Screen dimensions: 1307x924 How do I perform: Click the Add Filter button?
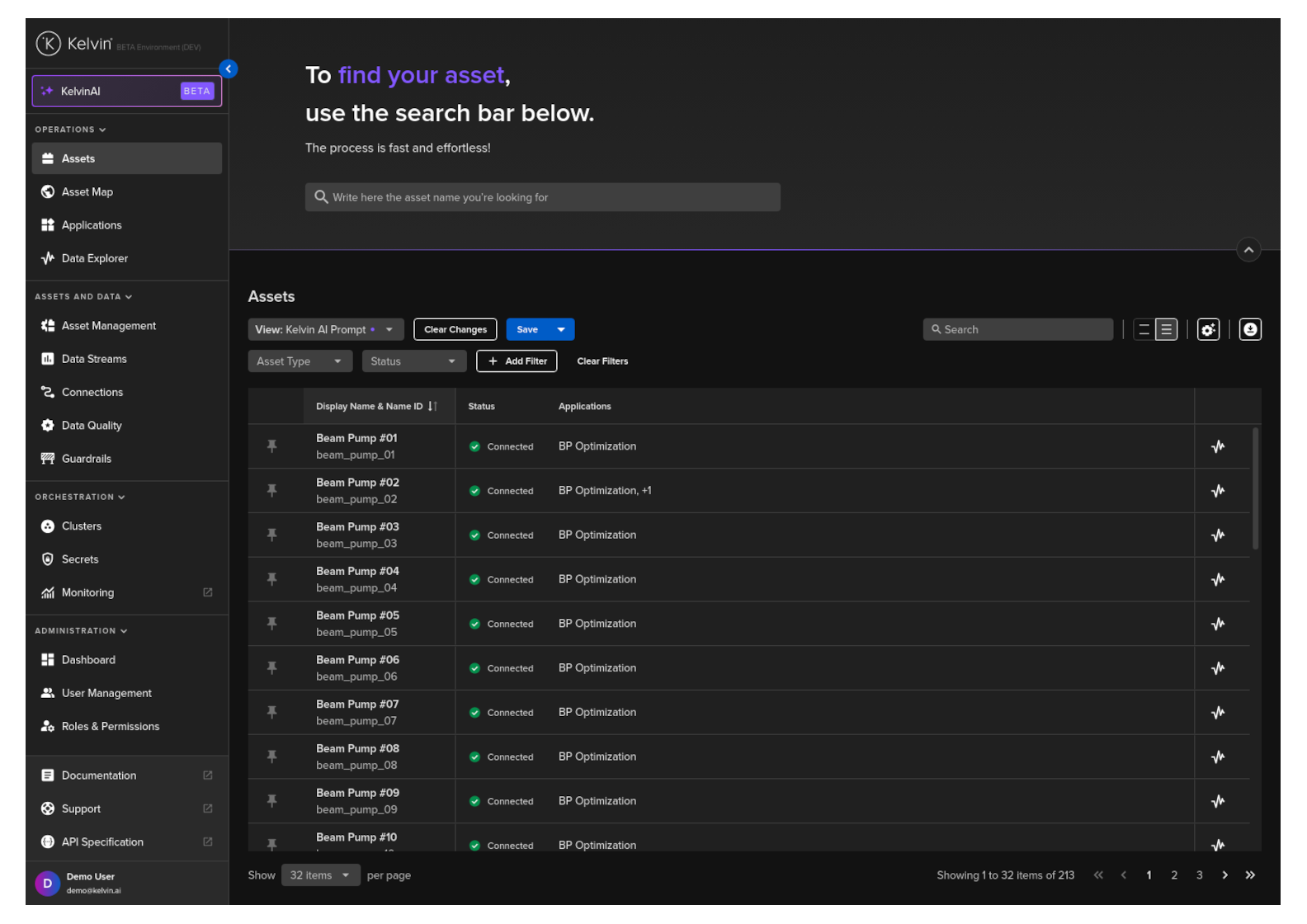click(x=517, y=361)
